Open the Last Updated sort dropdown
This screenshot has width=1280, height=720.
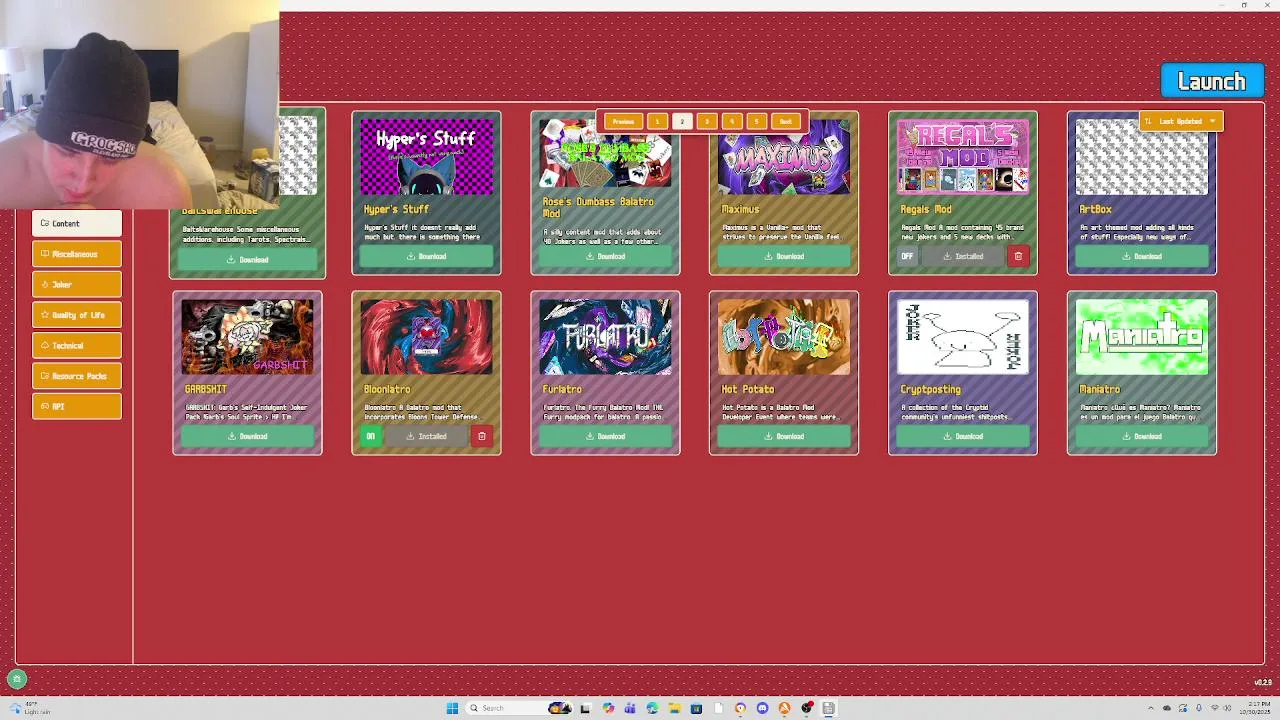pyautogui.click(x=1181, y=121)
